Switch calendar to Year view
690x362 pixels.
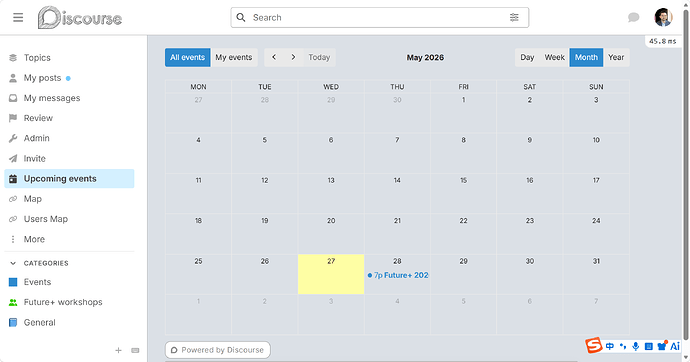pyautogui.click(x=616, y=58)
